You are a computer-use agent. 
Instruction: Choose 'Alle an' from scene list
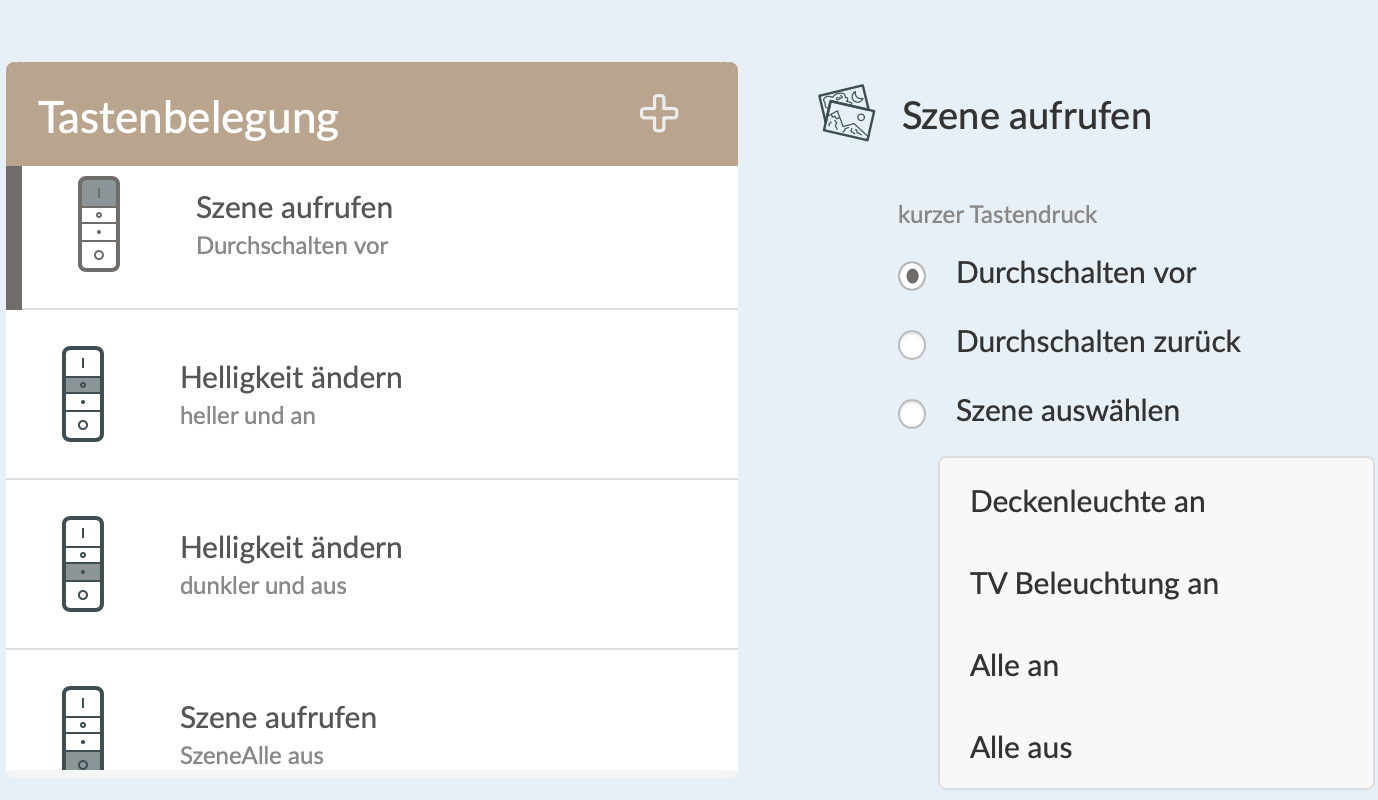[x=1014, y=666]
